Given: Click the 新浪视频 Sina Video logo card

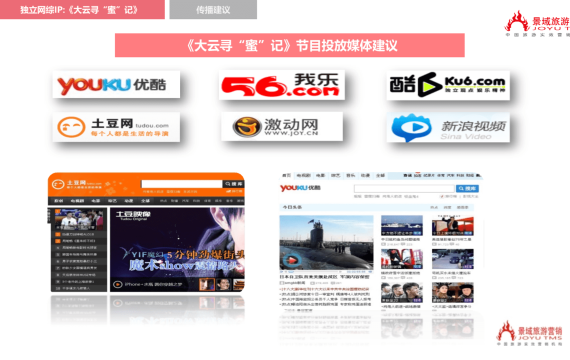Looking at the screenshot, I should pyautogui.click(x=448, y=127).
